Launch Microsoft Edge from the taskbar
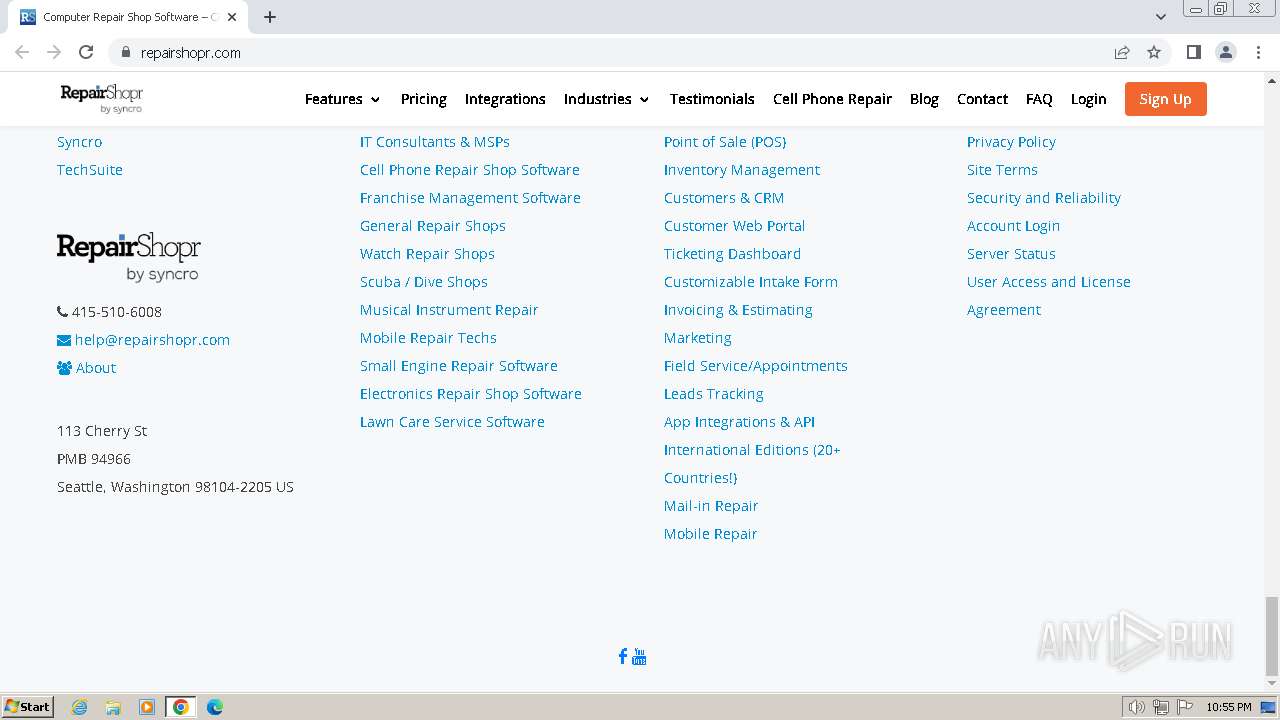Screen dimensions: 1280x720 tap(215, 707)
